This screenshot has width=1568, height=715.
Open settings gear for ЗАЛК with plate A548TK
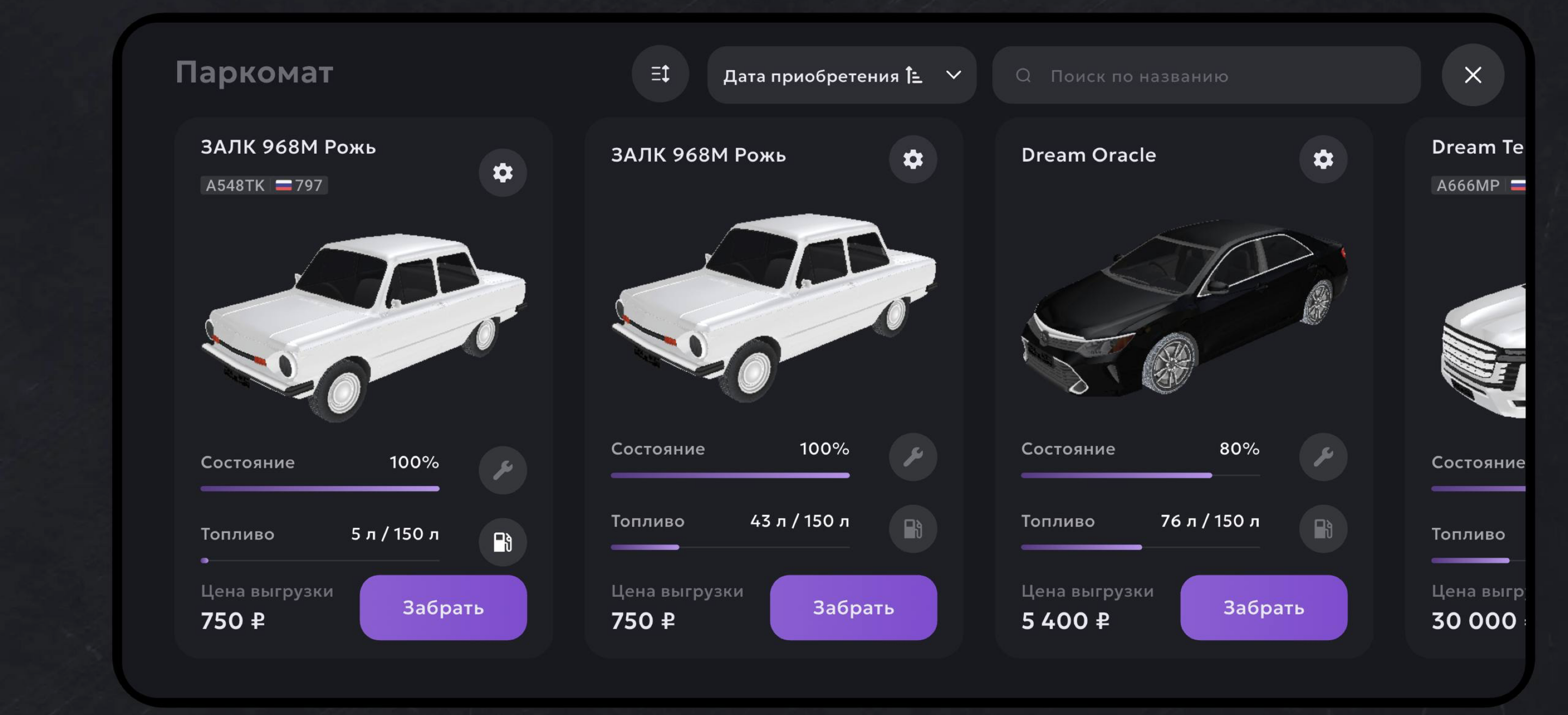(x=502, y=173)
